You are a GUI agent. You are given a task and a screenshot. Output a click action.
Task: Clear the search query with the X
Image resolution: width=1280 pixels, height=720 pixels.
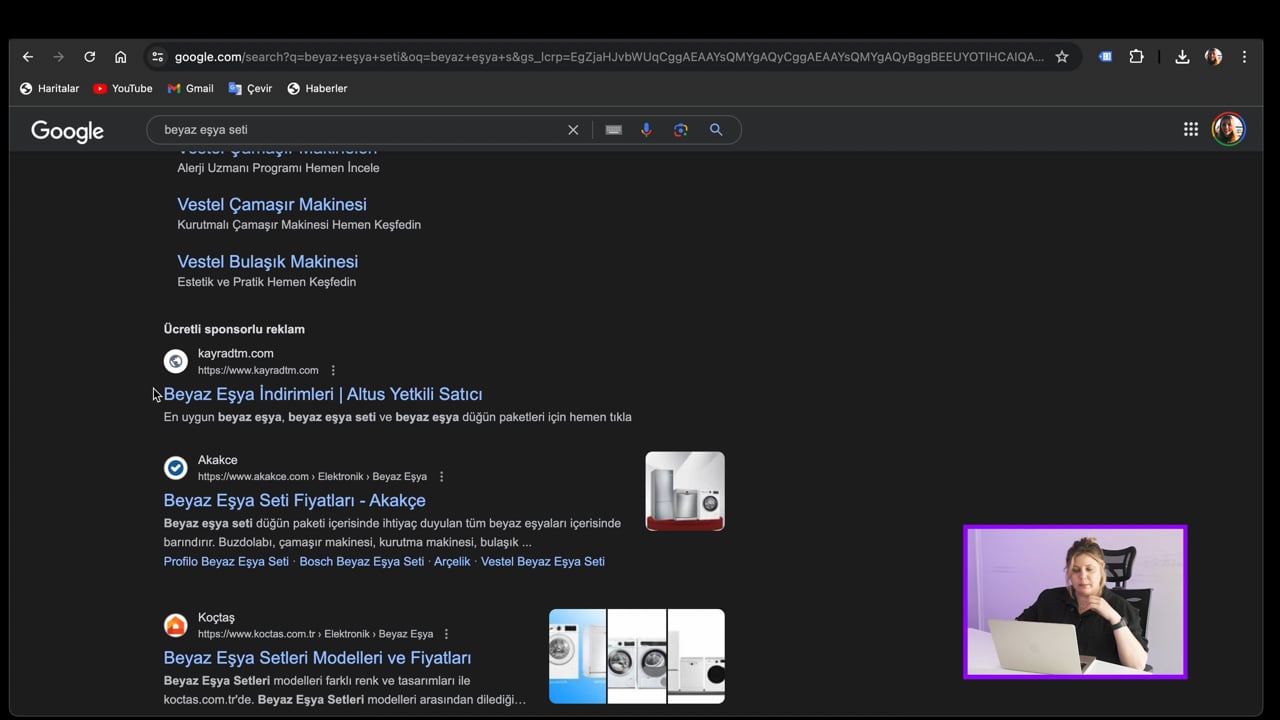[573, 130]
